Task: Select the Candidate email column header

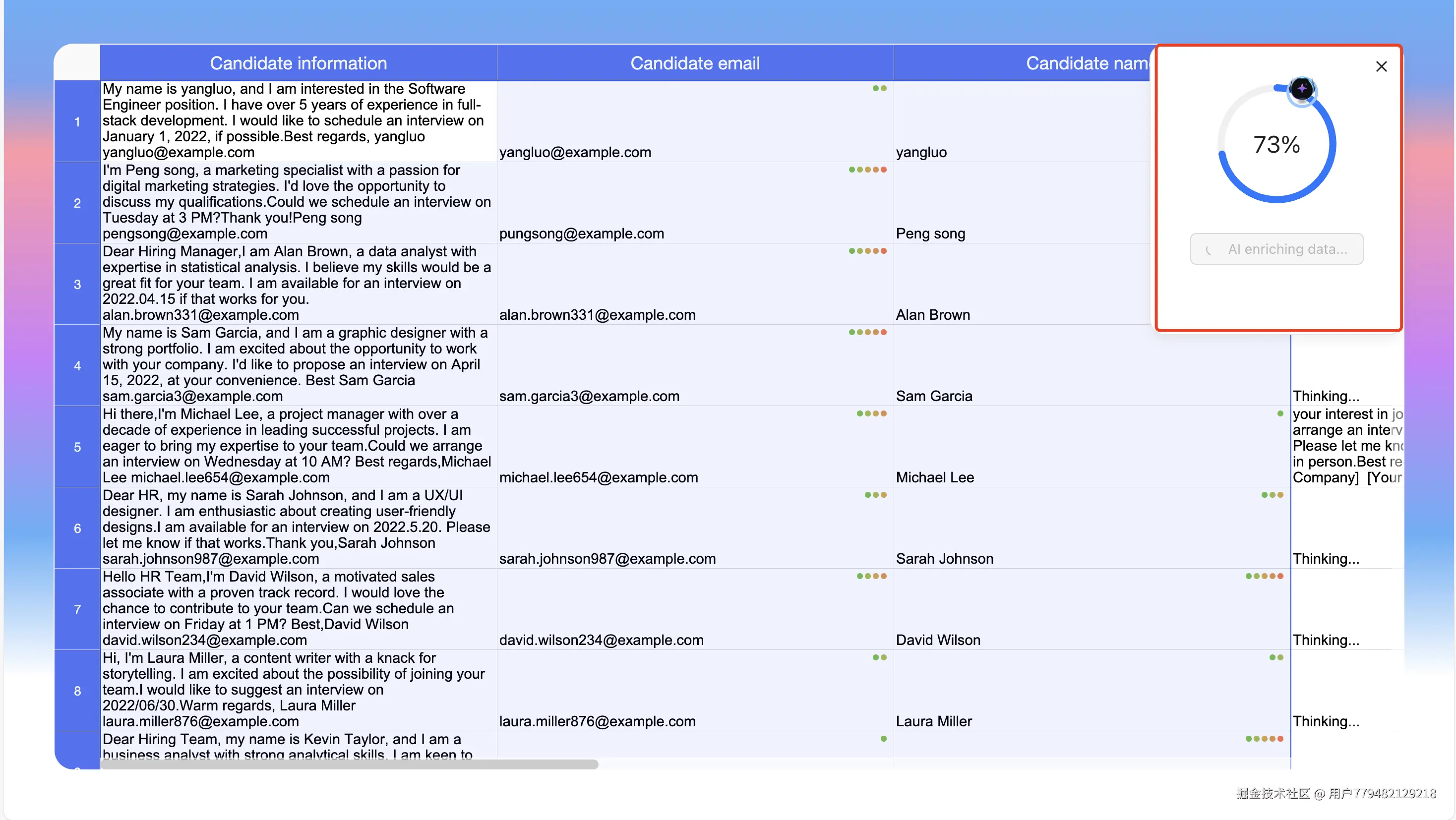Action: click(x=695, y=63)
